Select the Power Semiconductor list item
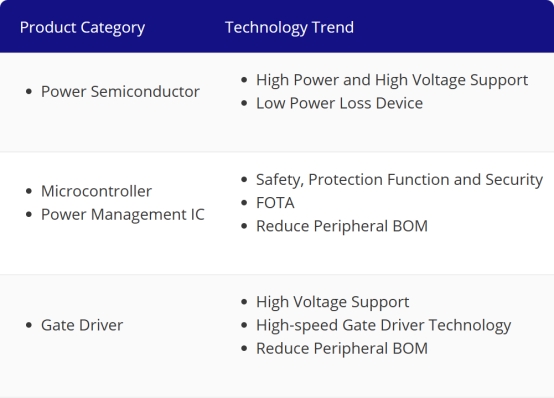Viewport: 554px width, 398px height. coord(120,92)
